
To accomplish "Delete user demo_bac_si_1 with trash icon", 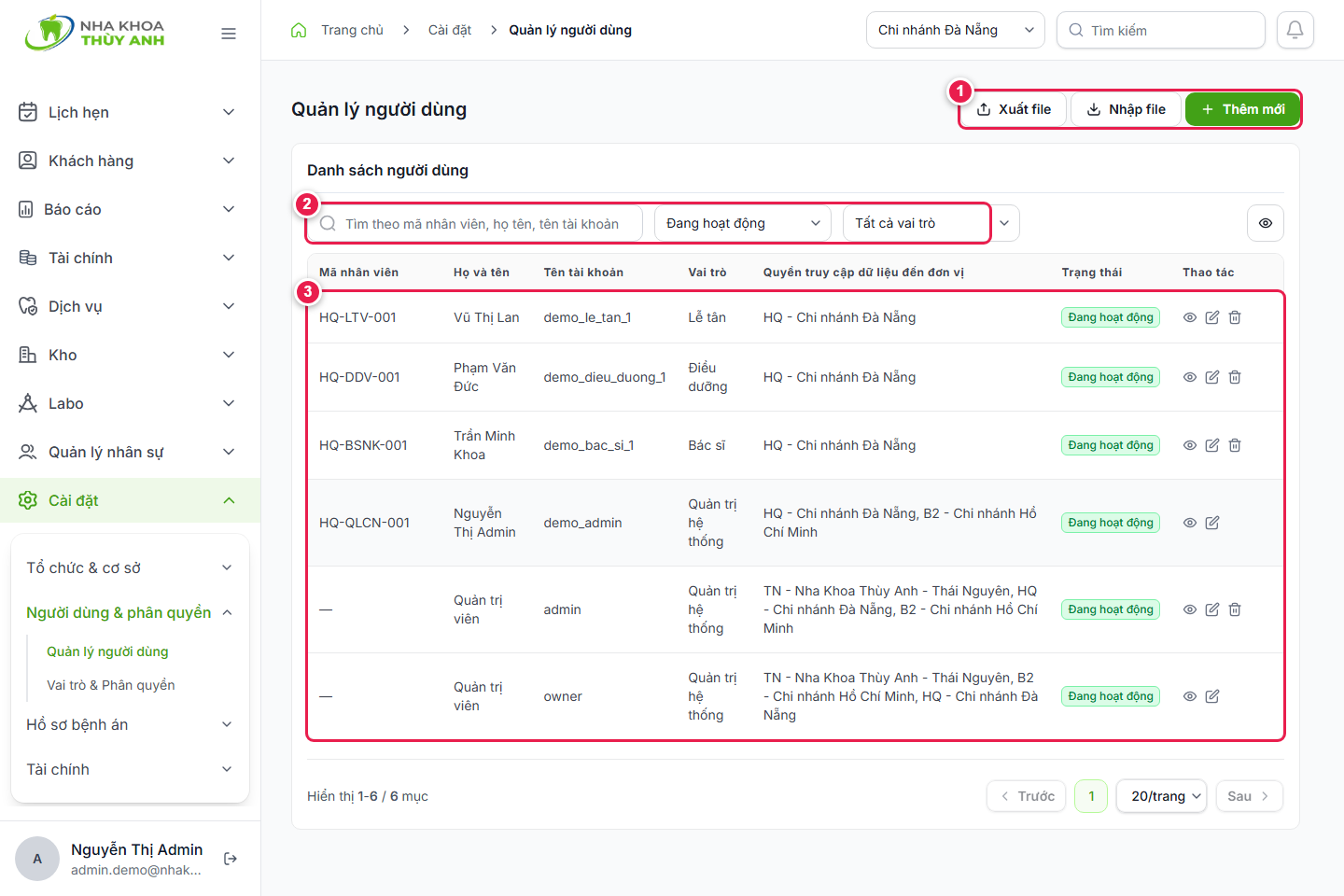I will point(1235,445).
